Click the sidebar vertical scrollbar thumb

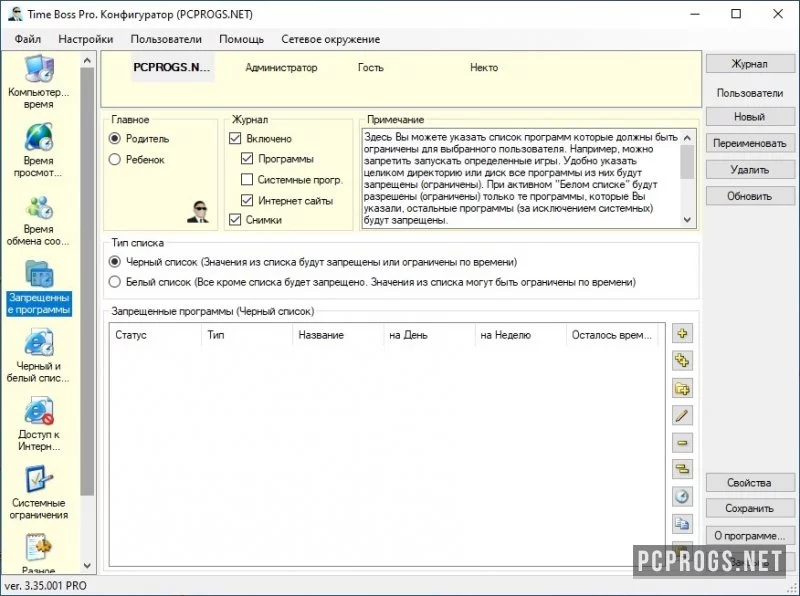click(x=87, y=281)
